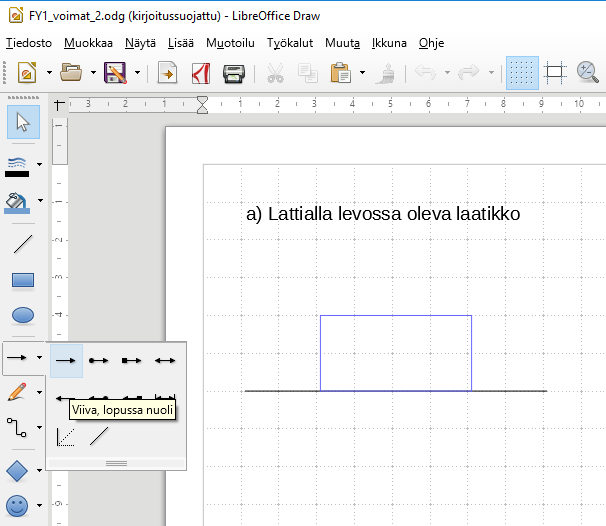The width and height of the screenshot is (606, 526).
Task: Expand the Line color dropdown arrow
Action: click(39, 165)
